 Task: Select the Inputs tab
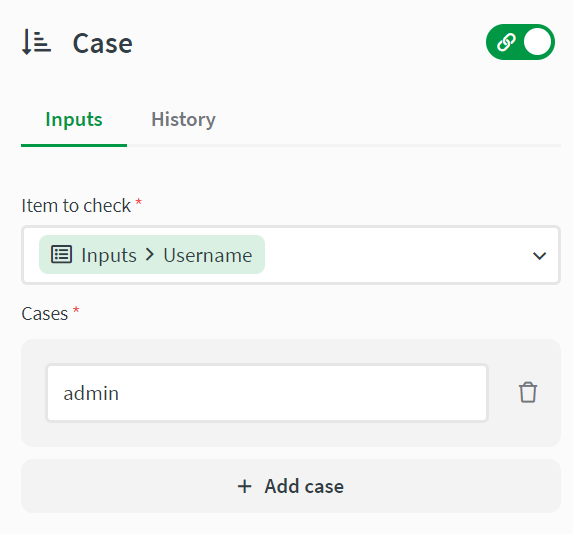tap(74, 120)
